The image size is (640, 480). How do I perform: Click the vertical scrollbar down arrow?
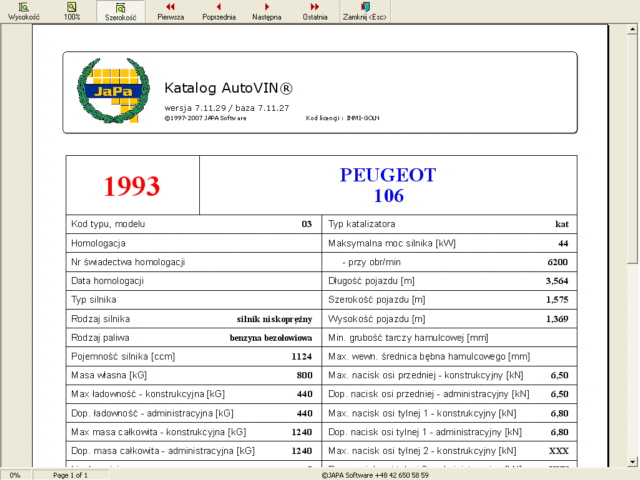click(x=633, y=461)
